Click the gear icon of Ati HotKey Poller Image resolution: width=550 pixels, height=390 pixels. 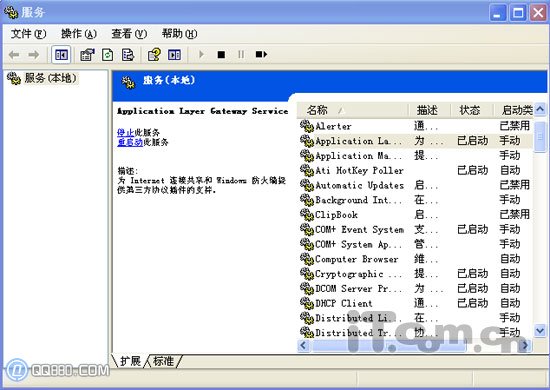click(x=307, y=170)
